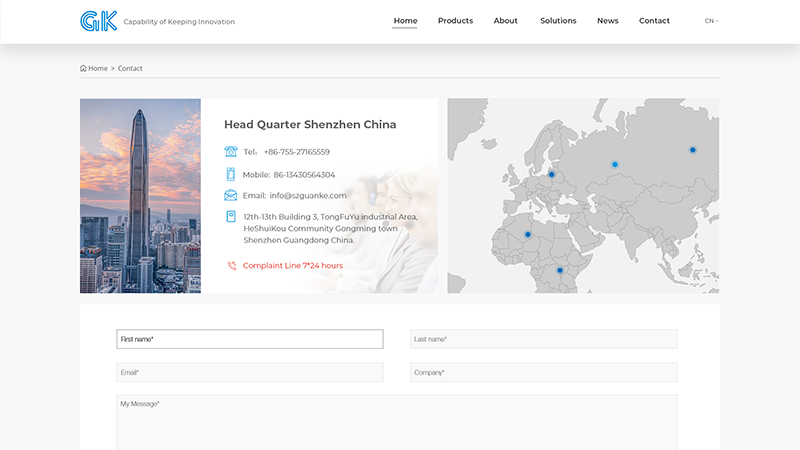800x450 pixels.
Task: Click the telephone icon beside Tel
Action: 231,152
